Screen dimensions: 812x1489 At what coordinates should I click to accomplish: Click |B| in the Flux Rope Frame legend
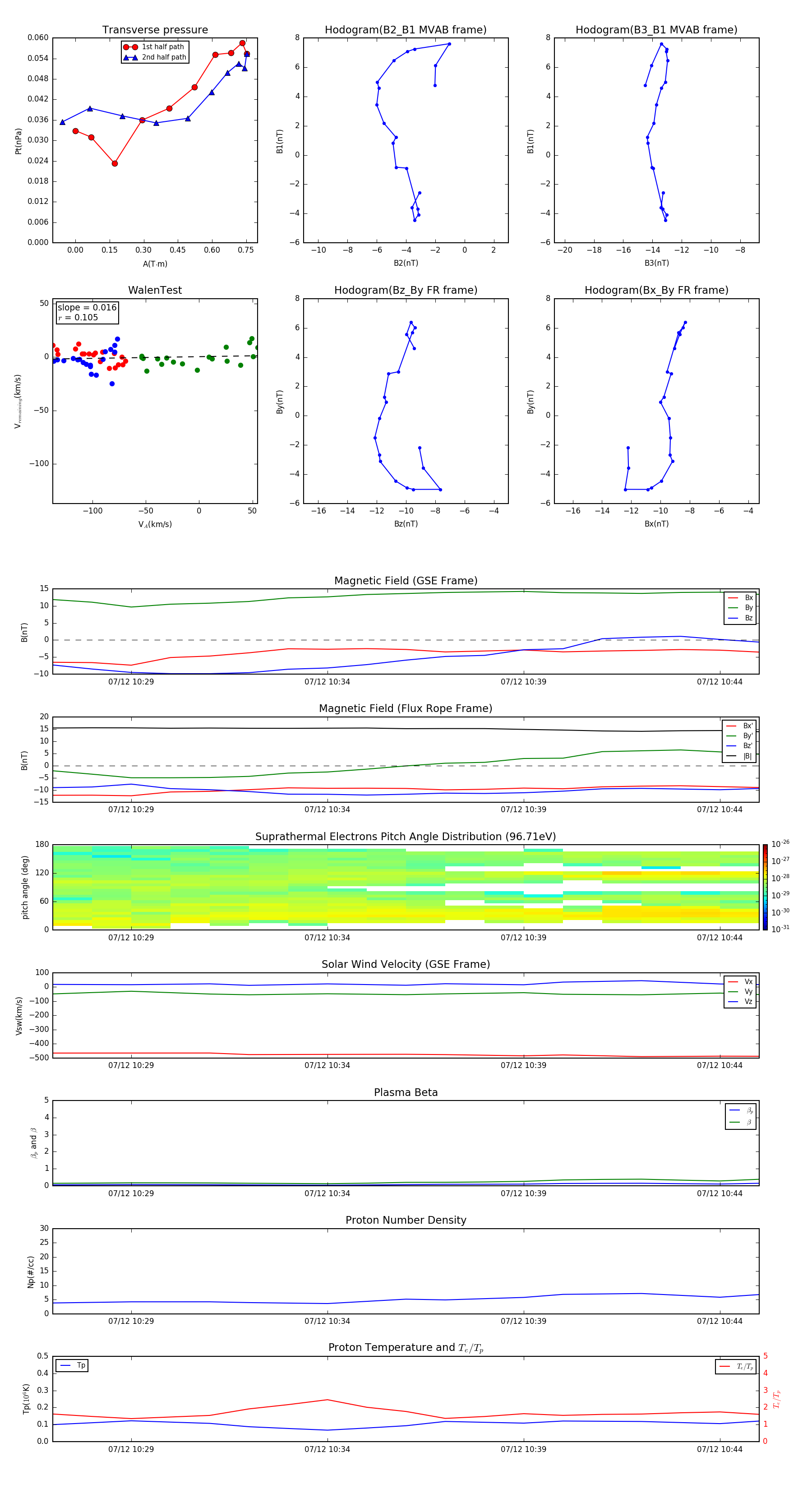[x=740, y=756]
